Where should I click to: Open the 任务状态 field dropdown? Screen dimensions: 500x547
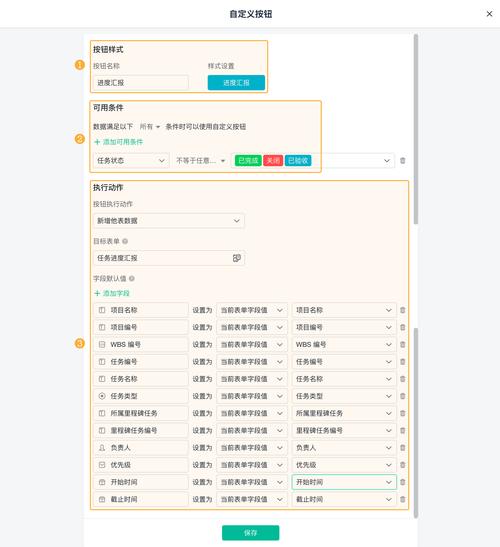[131, 160]
